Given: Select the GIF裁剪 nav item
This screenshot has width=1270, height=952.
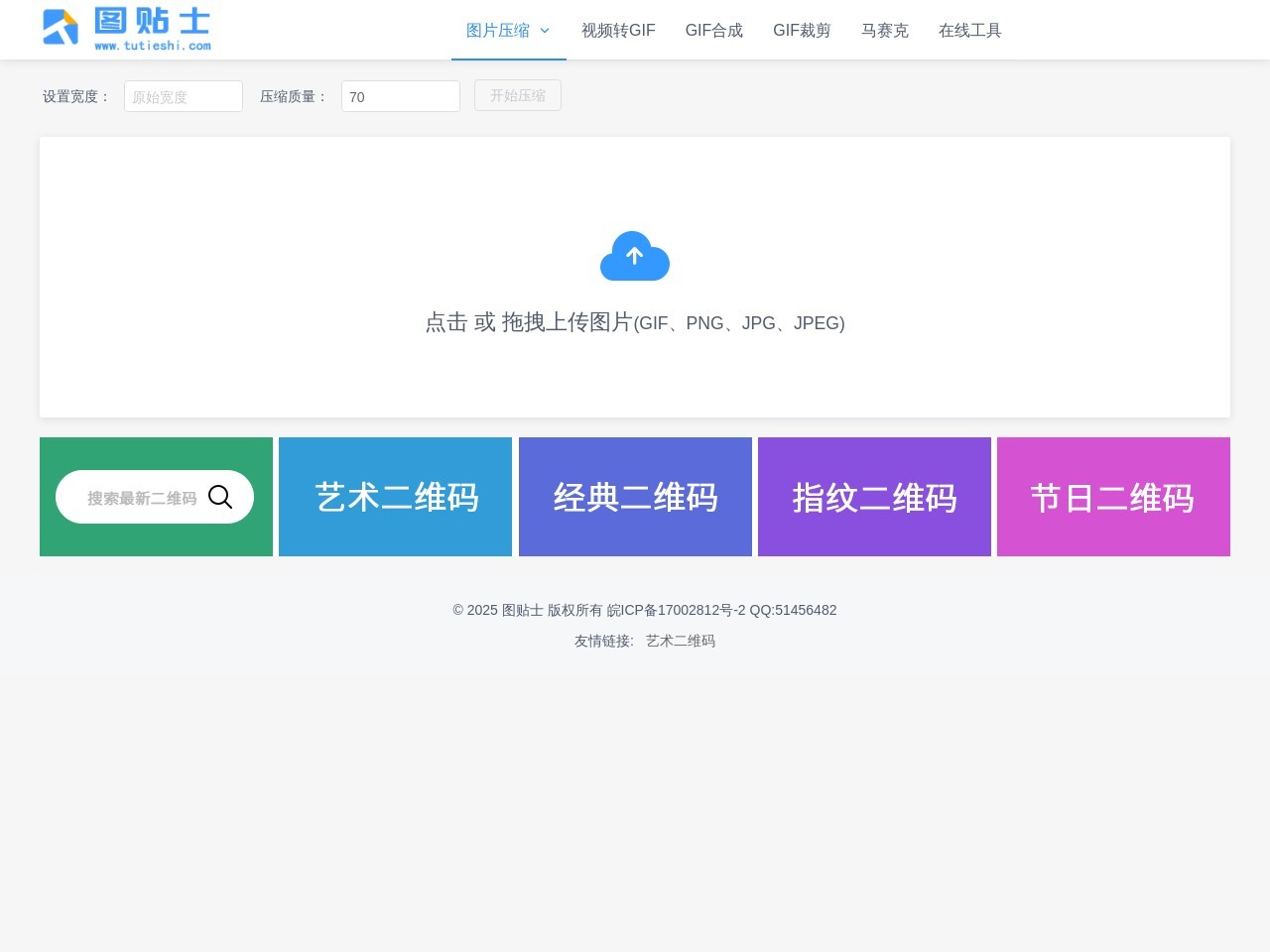Looking at the screenshot, I should click(x=802, y=31).
